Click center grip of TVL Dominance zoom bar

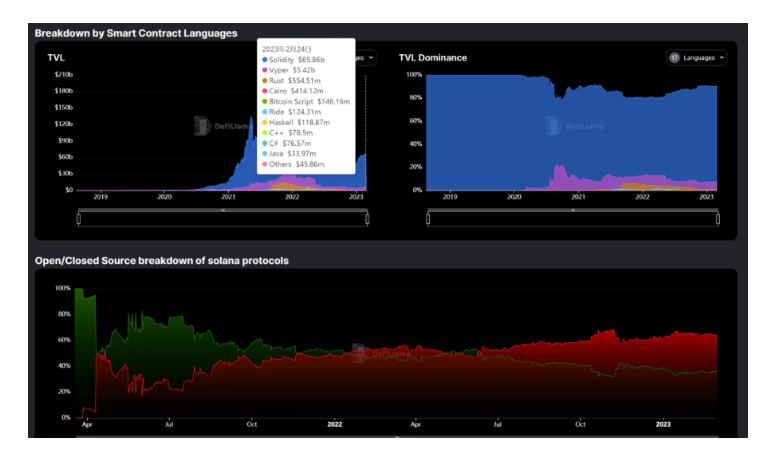pos(572,211)
